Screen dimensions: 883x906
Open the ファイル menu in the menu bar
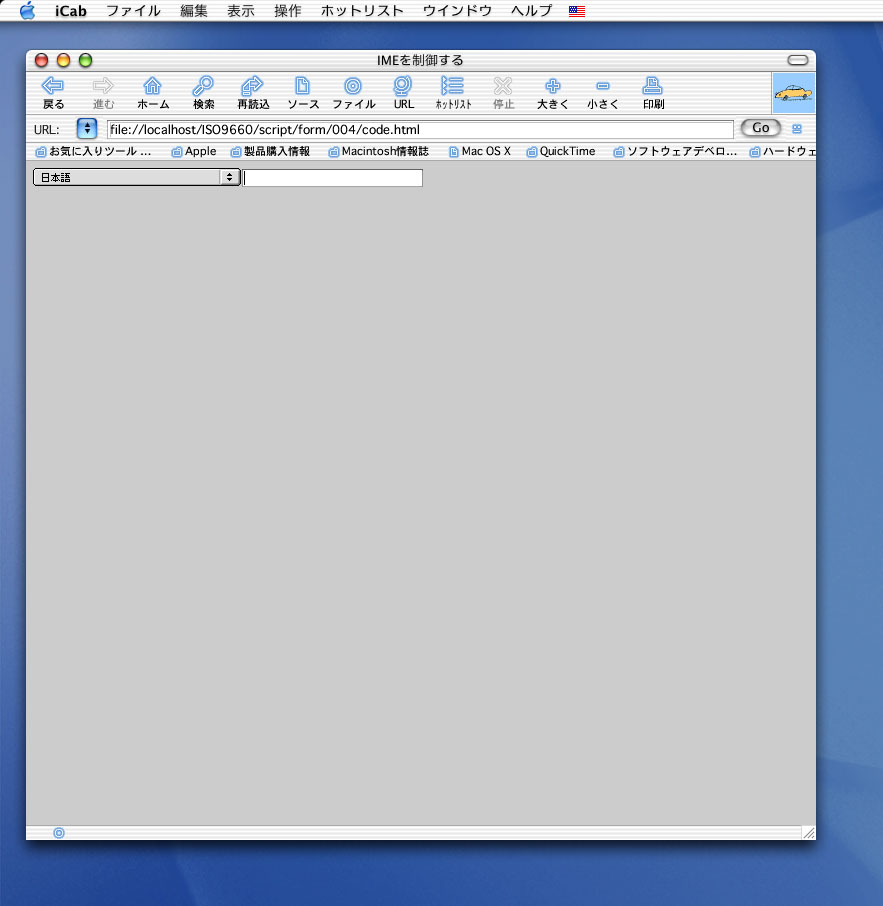coord(133,11)
